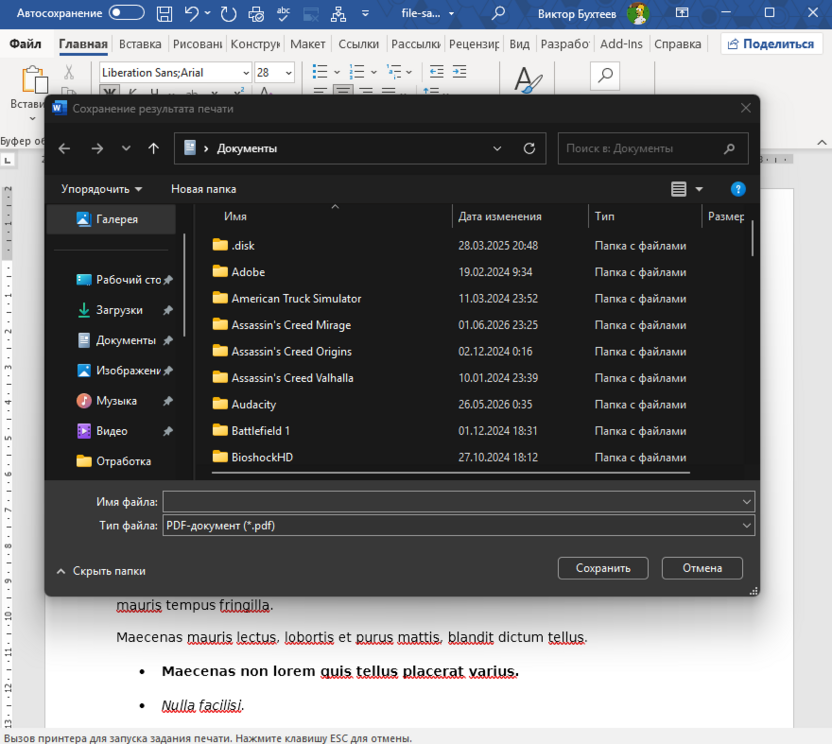Click the Скрыть папки toggle

(x=101, y=571)
